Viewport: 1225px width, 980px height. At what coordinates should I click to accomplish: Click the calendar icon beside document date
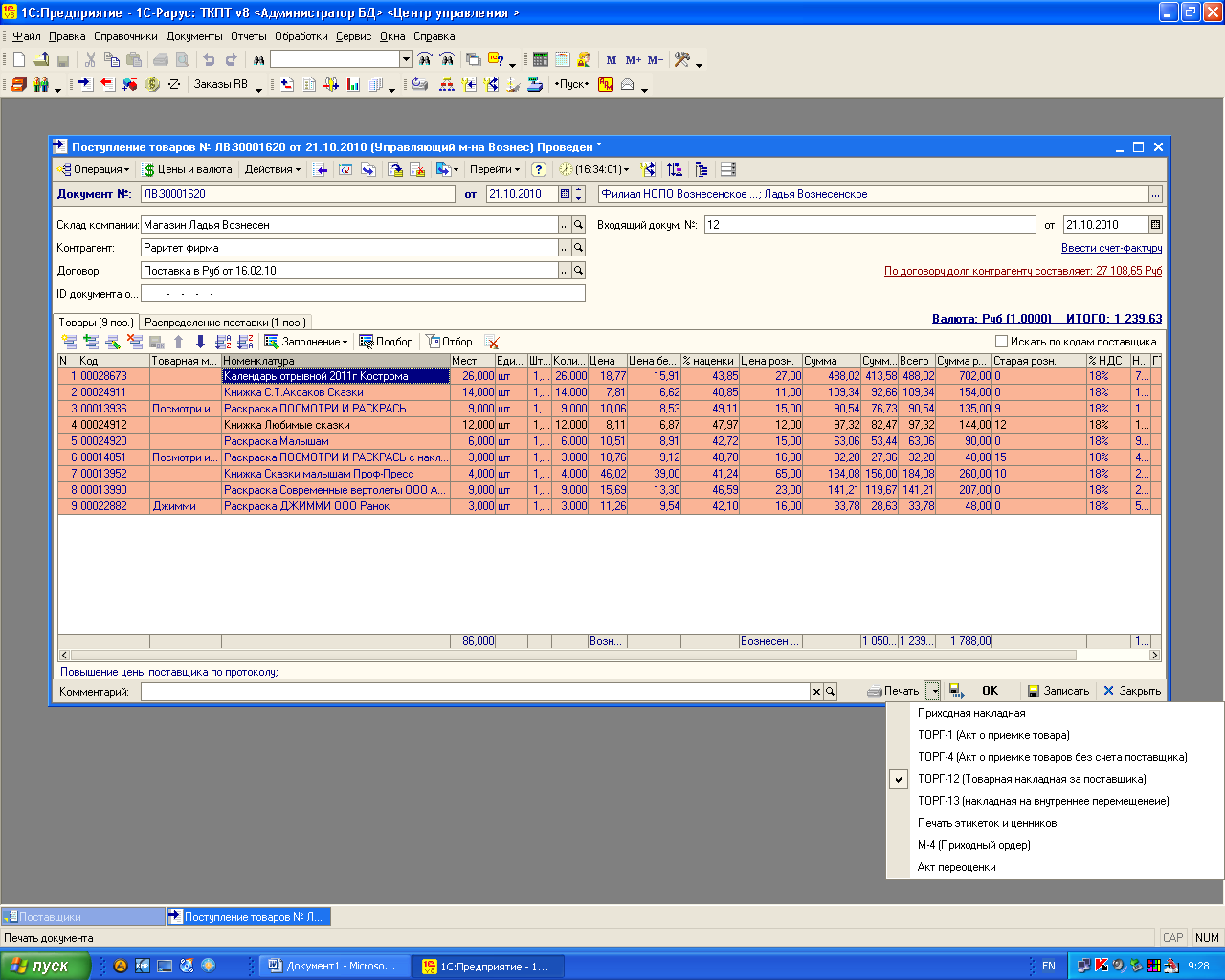click(565, 194)
